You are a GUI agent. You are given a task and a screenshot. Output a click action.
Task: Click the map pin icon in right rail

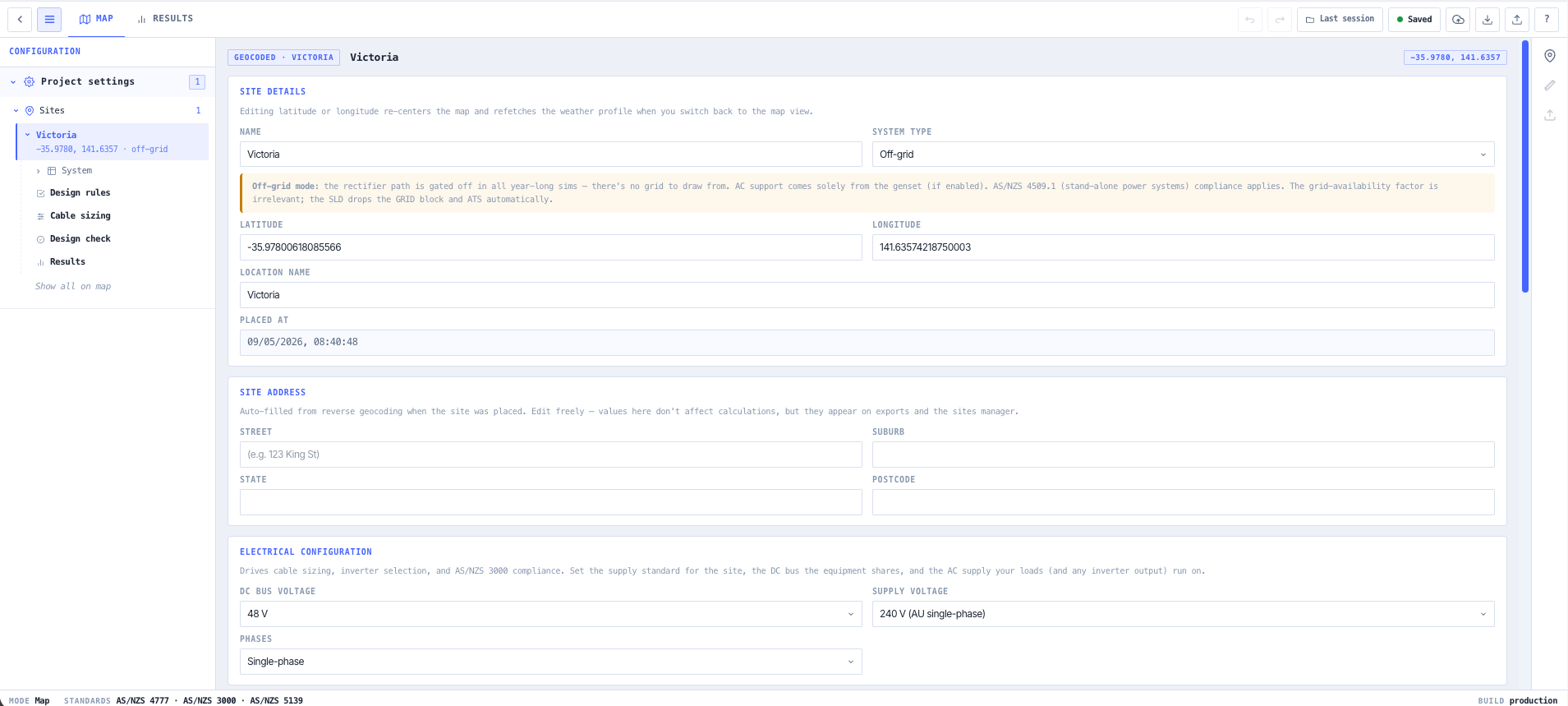tap(1550, 56)
